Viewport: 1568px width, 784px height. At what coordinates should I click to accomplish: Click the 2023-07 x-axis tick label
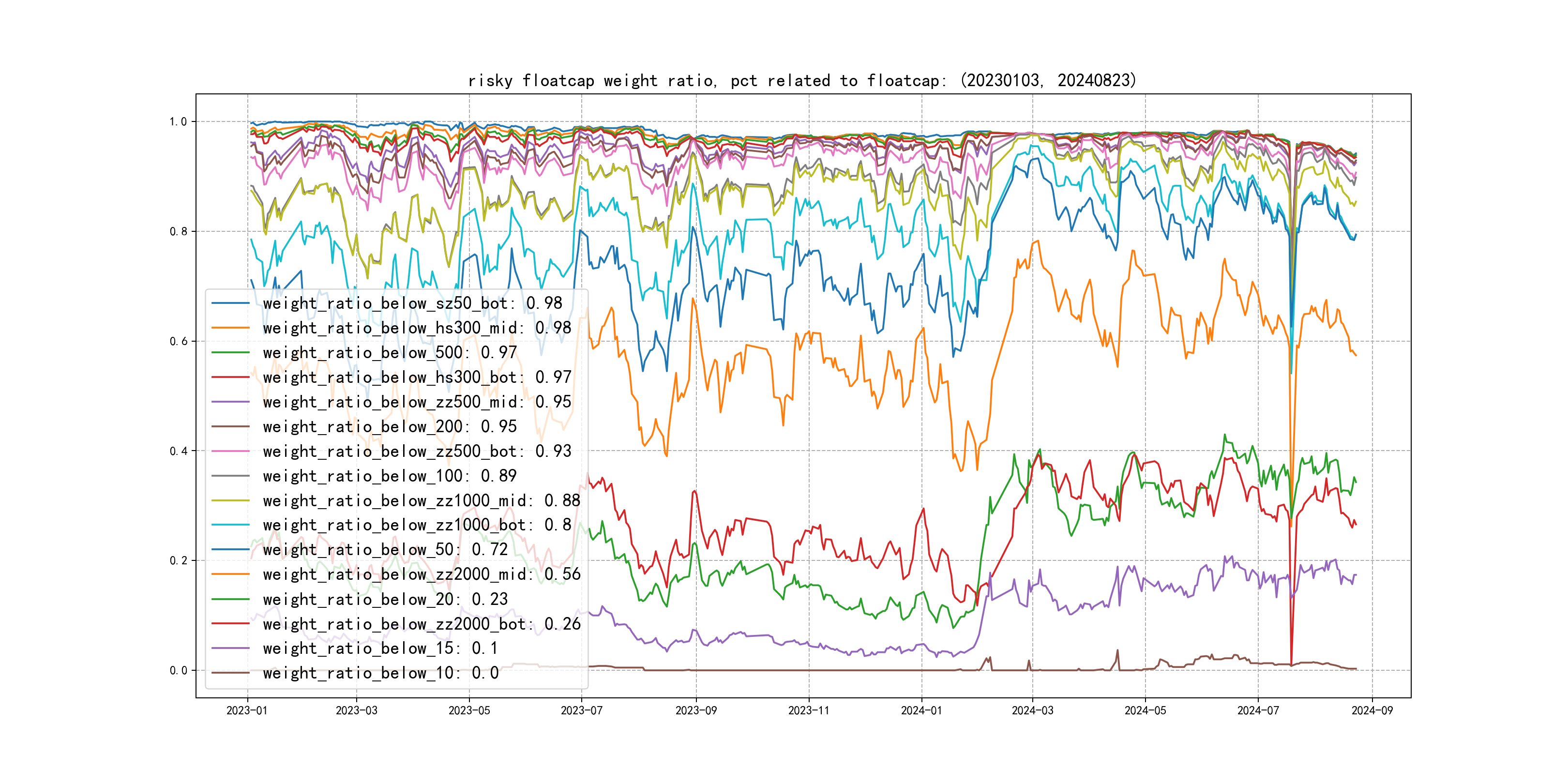point(581,710)
